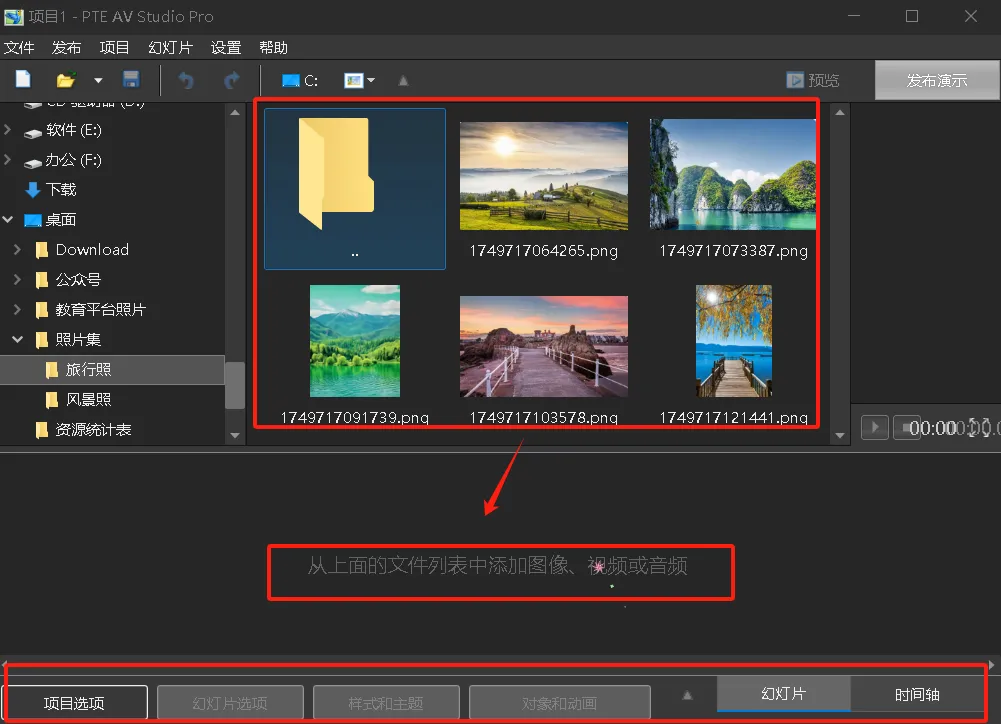1001x724 pixels.
Task: Click the folder tree vertical scrollbar thumb
Action: (x=235, y=385)
